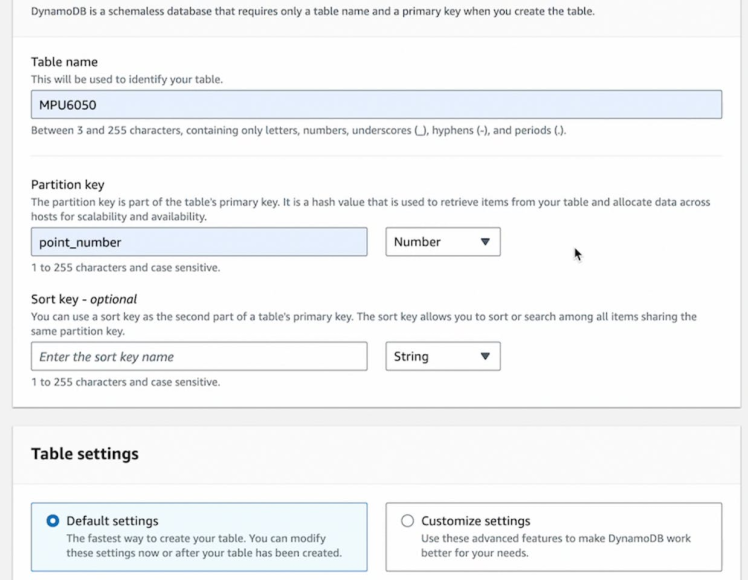Screen dimensions: 748x580
Task: Click the Partition key name field
Action: [x=199, y=242]
